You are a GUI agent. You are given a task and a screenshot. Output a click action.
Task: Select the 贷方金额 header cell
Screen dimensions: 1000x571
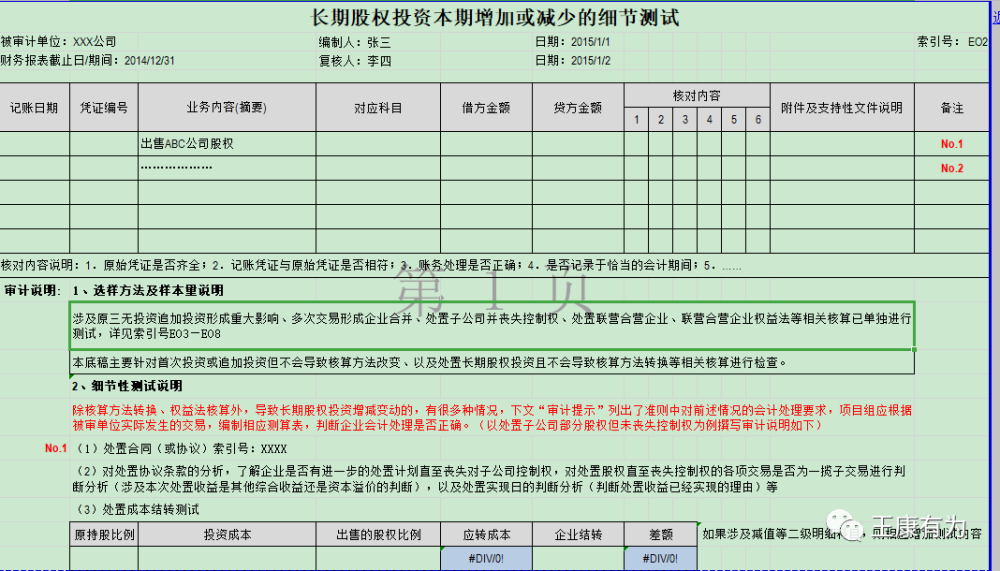coord(578,107)
